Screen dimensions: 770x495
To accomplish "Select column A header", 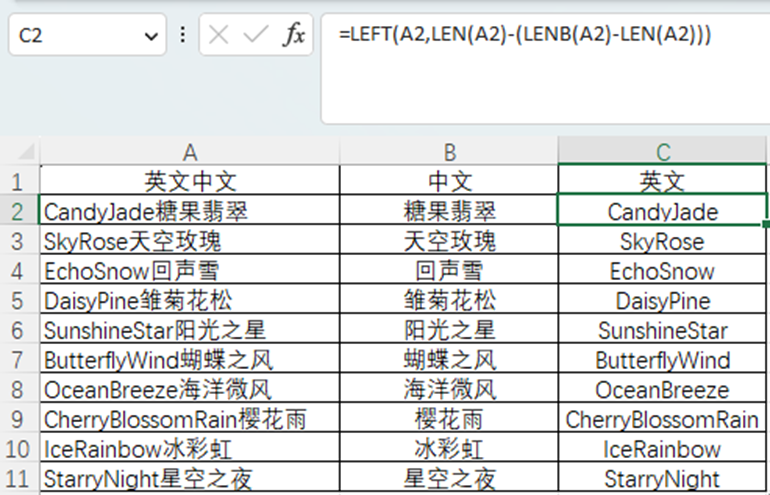I will [x=190, y=152].
